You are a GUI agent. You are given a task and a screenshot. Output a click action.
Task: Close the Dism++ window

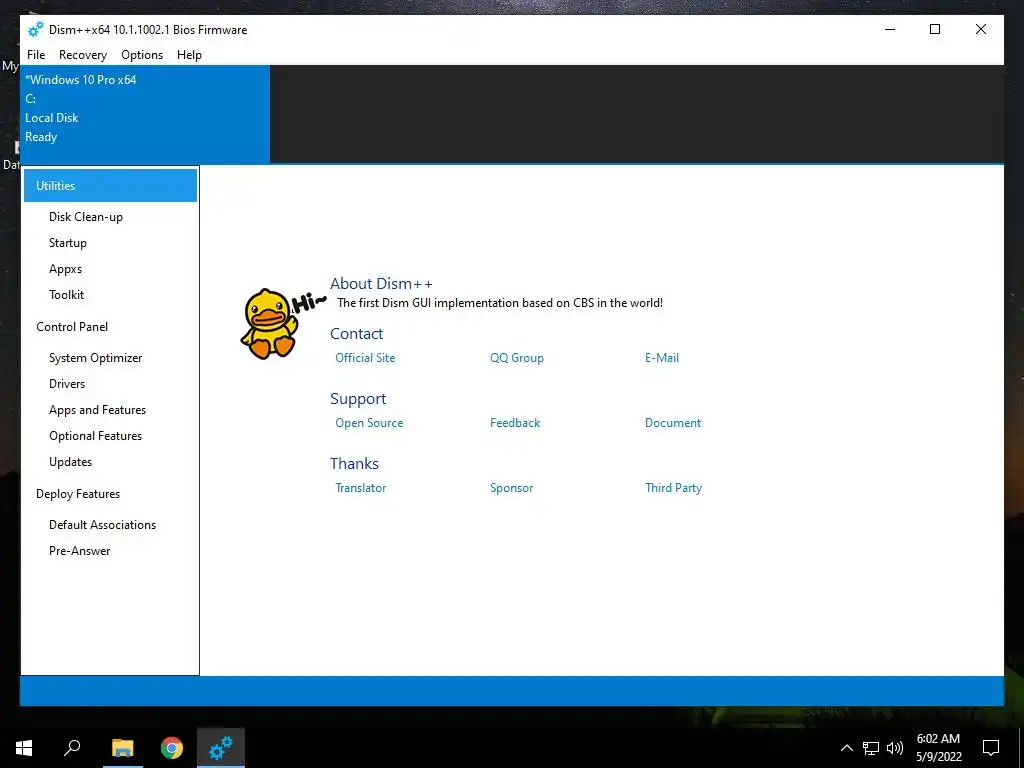981,29
